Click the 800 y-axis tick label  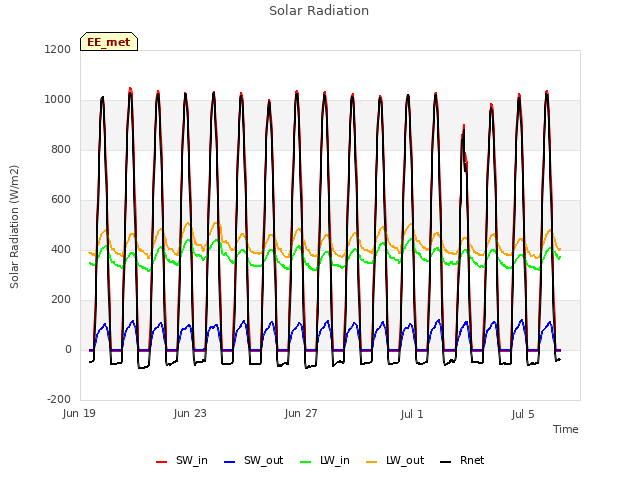(x=61, y=150)
